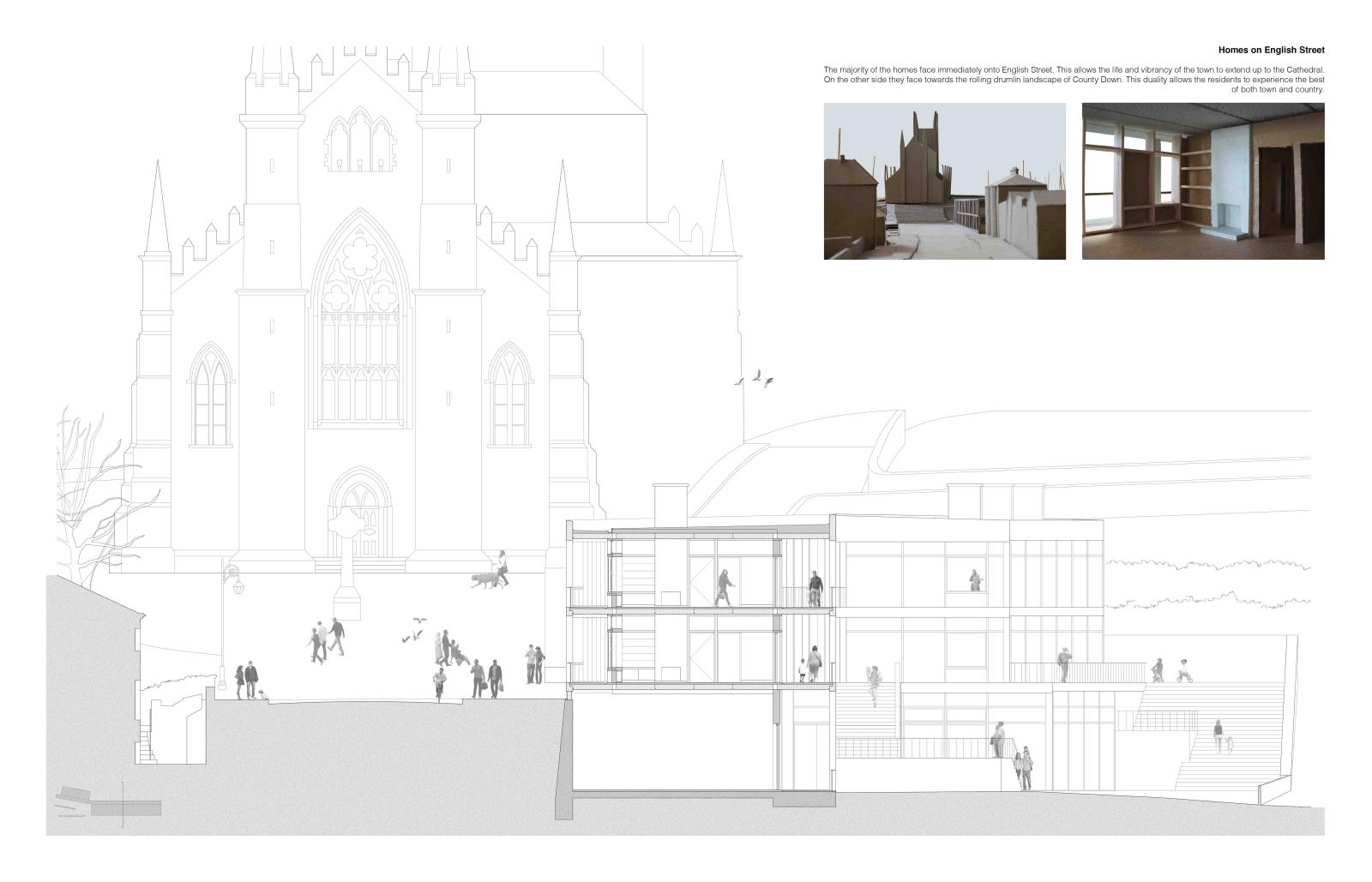This screenshot has height=882, width=1372.
Task: Select the person walking a dog
Action: (x=492, y=572)
